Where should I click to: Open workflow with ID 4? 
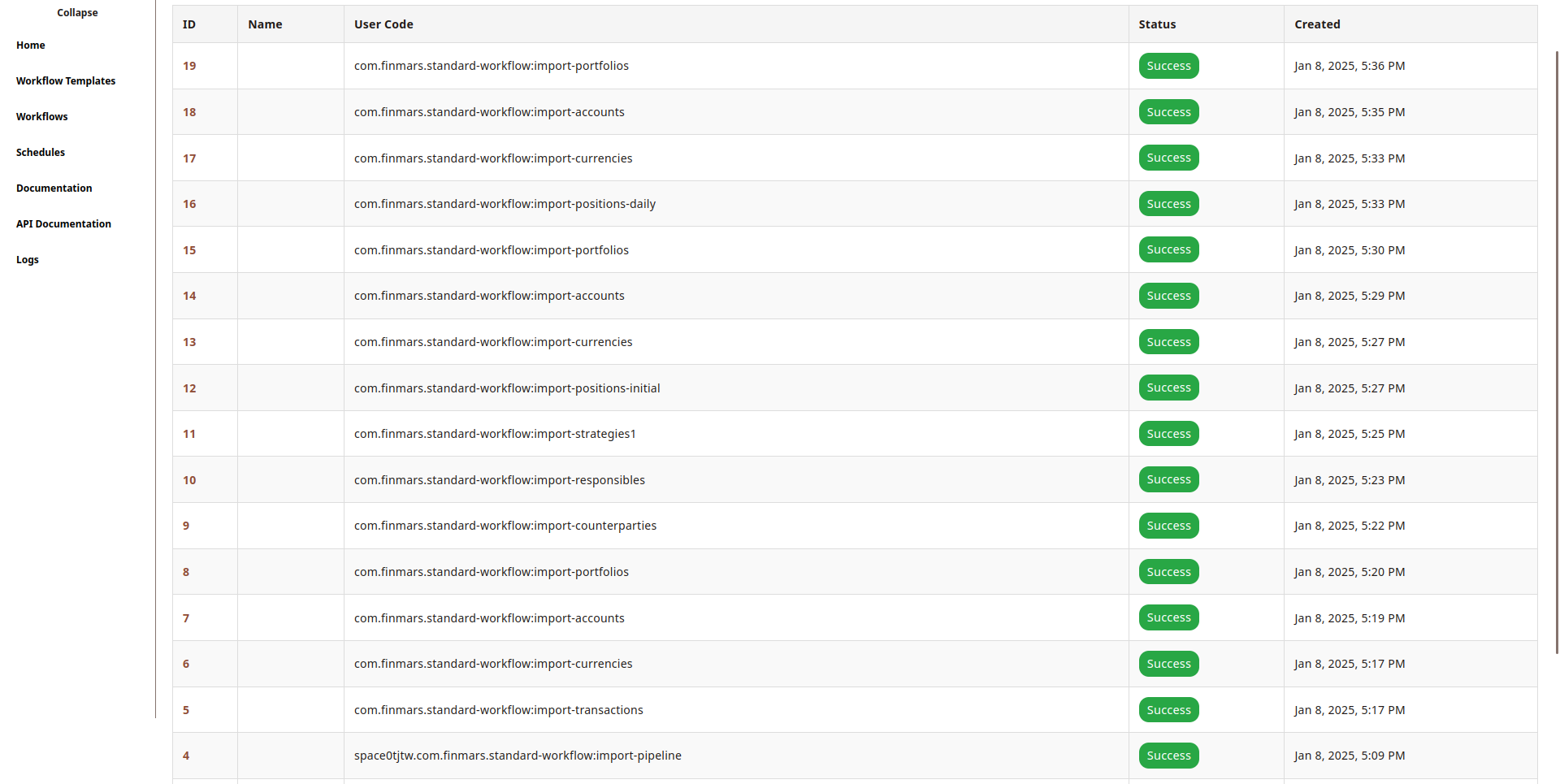(186, 756)
